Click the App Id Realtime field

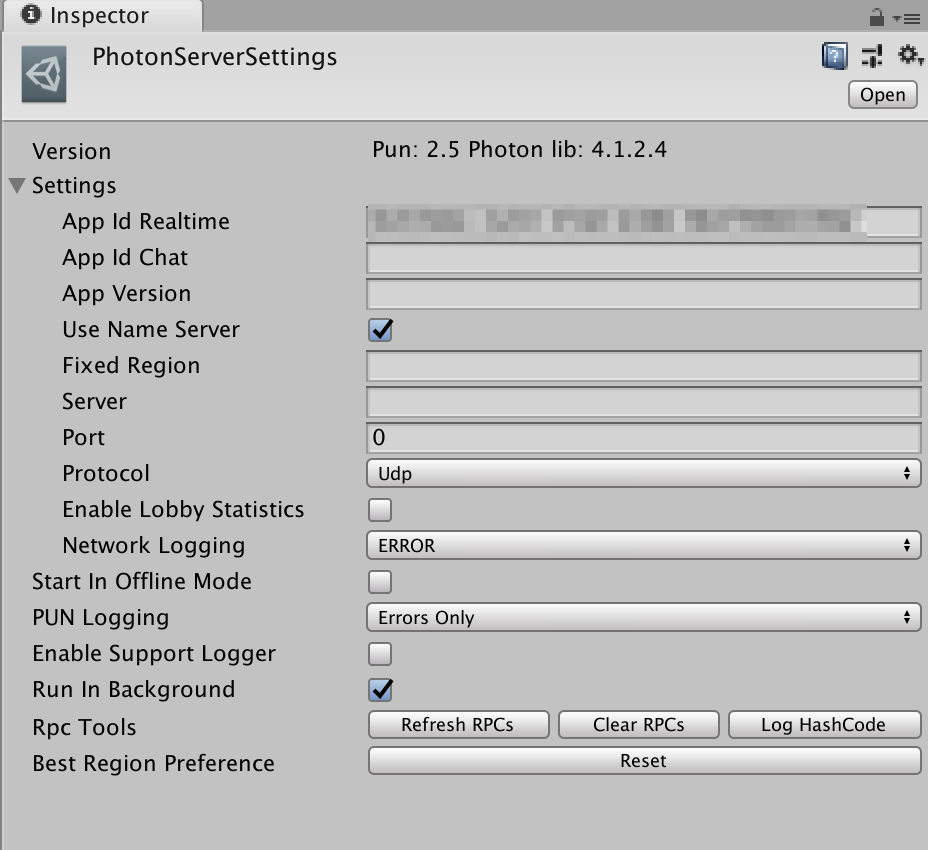tap(643, 222)
